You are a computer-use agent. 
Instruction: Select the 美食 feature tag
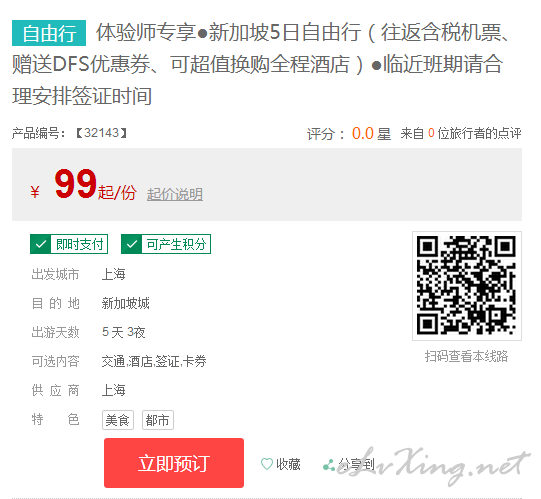[118, 420]
